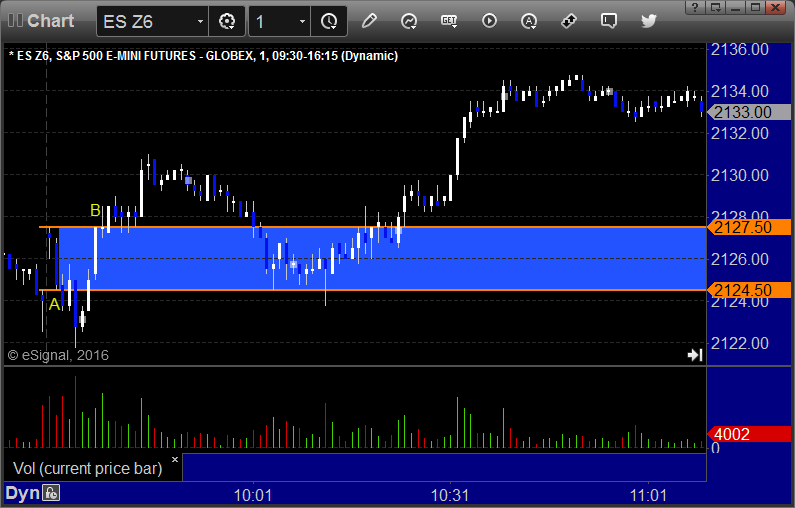Open the chat message icon
795x508 pixels.
click(608, 21)
